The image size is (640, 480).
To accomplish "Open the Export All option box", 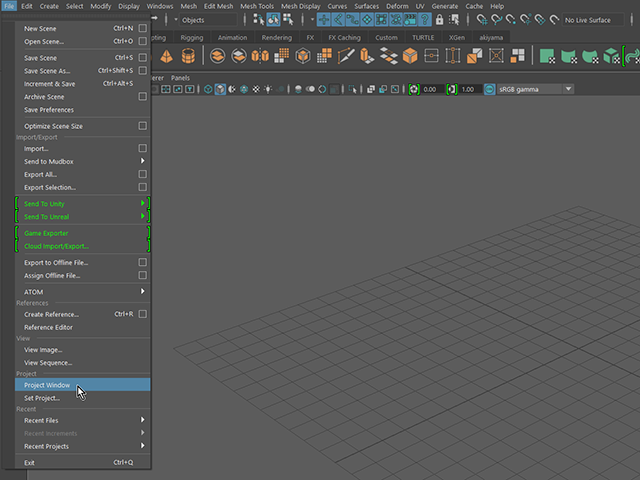I will 142,174.
